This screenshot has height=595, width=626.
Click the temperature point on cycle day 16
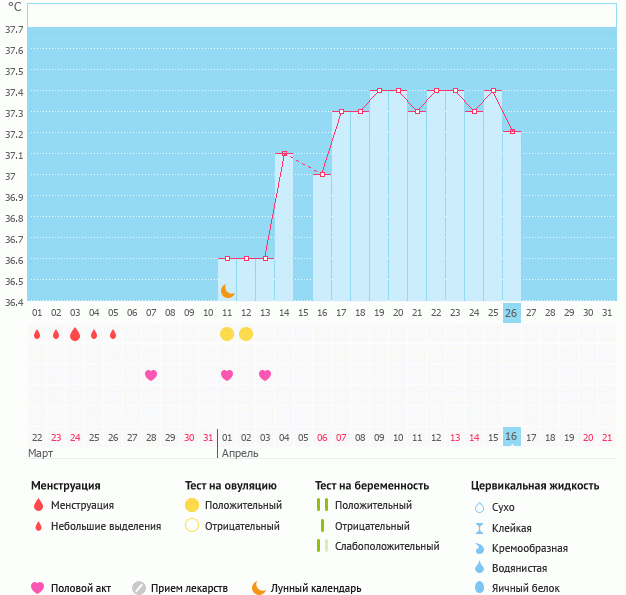pos(322,175)
